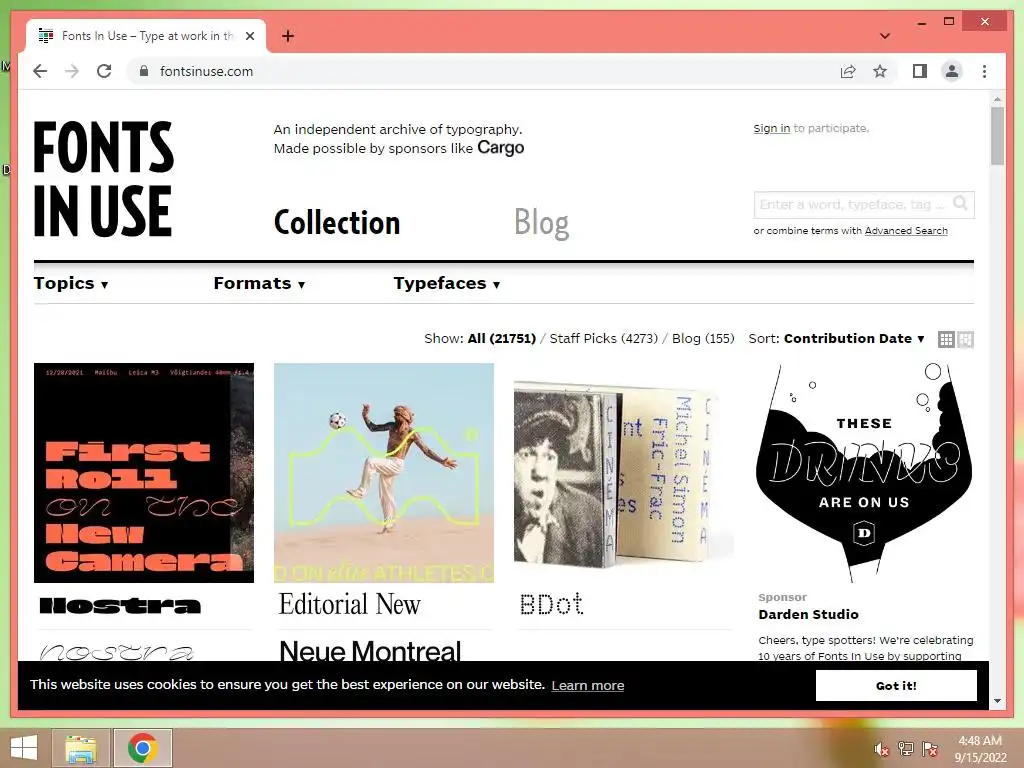1024x768 pixels.
Task: Click the page vertical scrollbar thumb
Action: pos(997,135)
